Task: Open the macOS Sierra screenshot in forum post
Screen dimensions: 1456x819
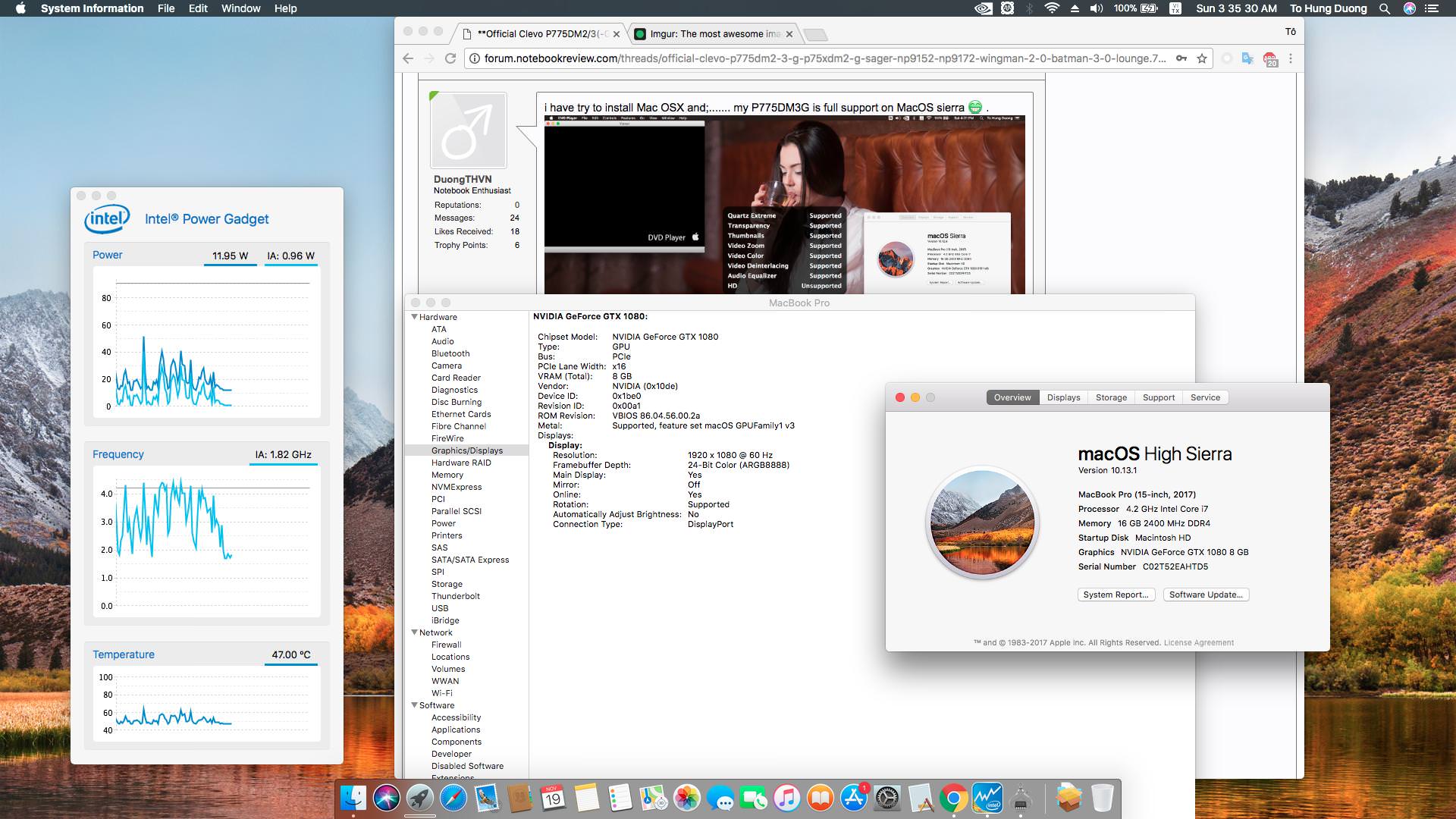Action: coord(784,205)
